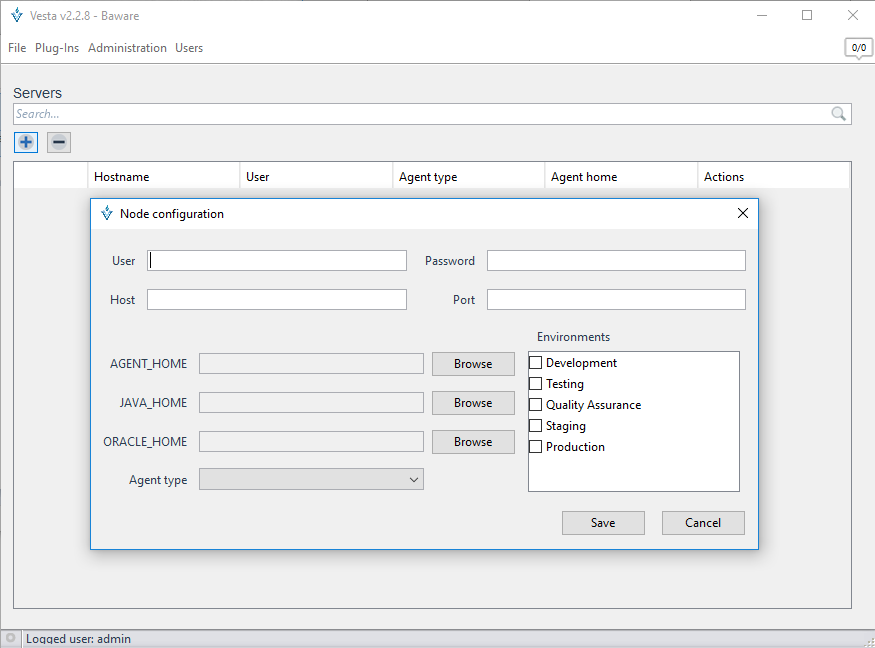Image resolution: width=875 pixels, height=648 pixels.
Task: Enable the Development environment checkbox
Action: [x=536, y=363]
